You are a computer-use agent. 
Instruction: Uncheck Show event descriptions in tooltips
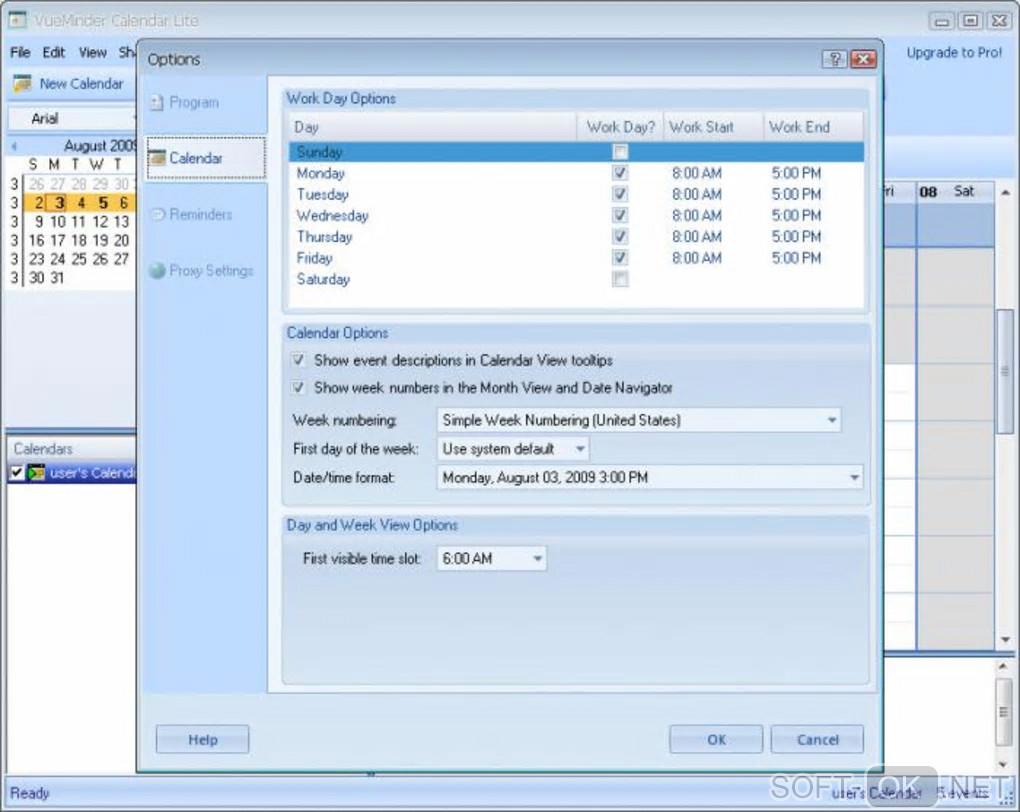tap(299, 360)
